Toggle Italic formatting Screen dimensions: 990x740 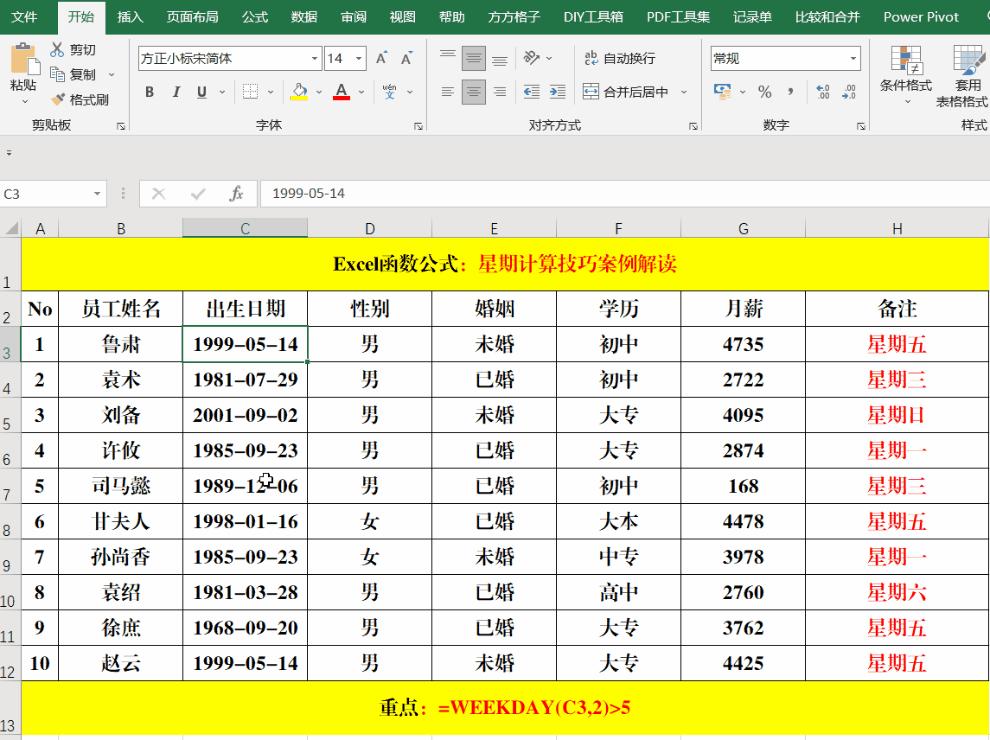coord(176,92)
